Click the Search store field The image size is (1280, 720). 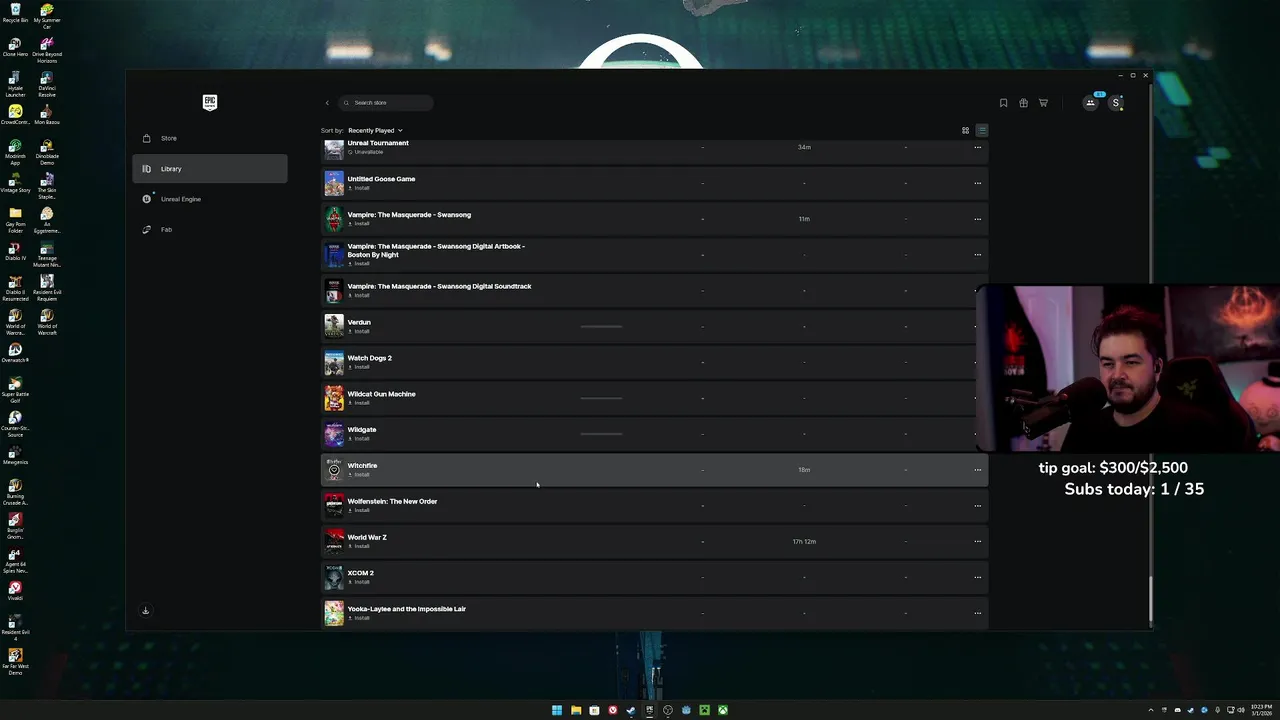pos(386,103)
